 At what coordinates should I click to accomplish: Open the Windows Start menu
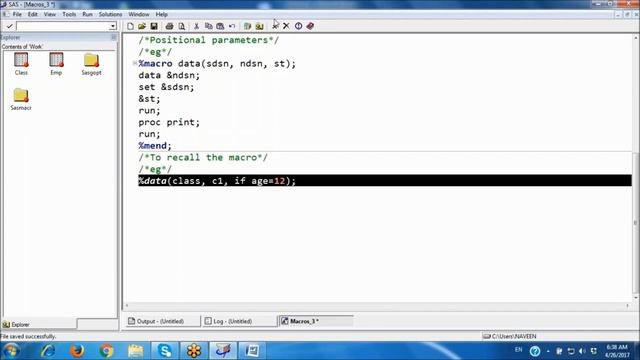click(11, 351)
